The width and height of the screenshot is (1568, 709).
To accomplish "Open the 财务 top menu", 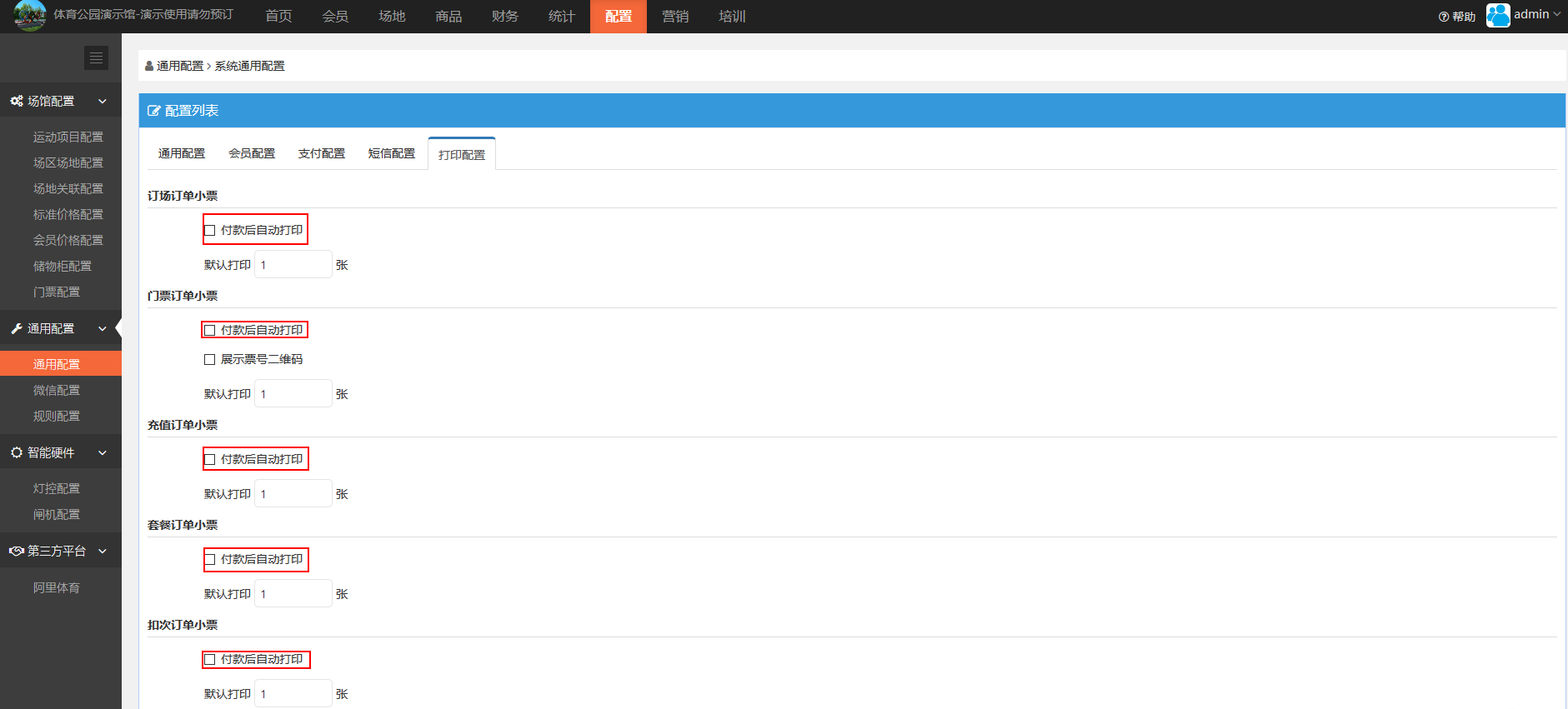I will coord(505,17).
